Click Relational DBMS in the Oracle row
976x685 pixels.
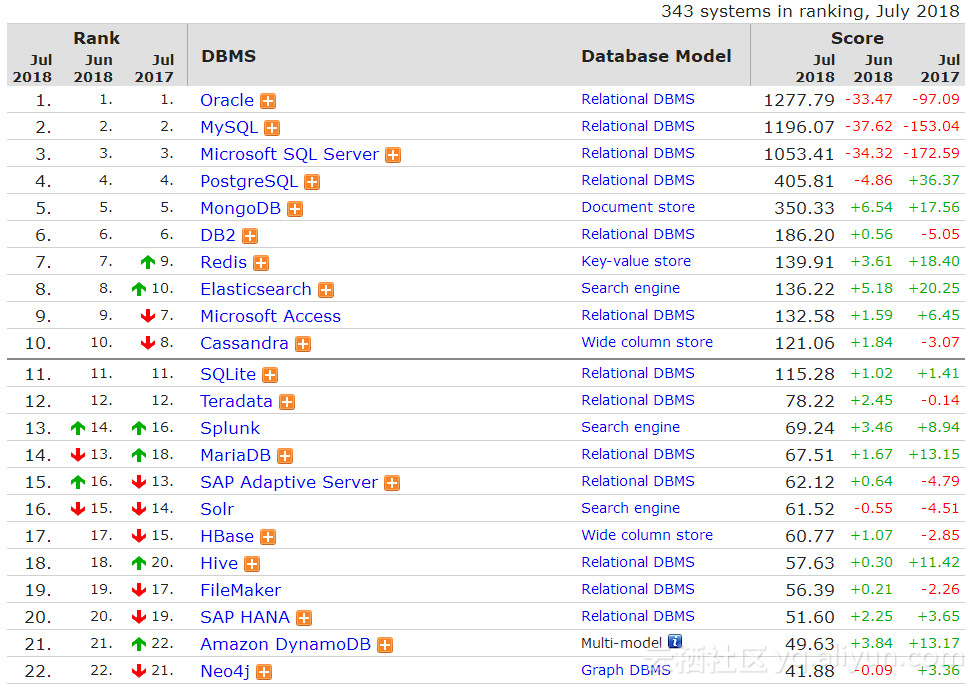(x=638, y=100)
